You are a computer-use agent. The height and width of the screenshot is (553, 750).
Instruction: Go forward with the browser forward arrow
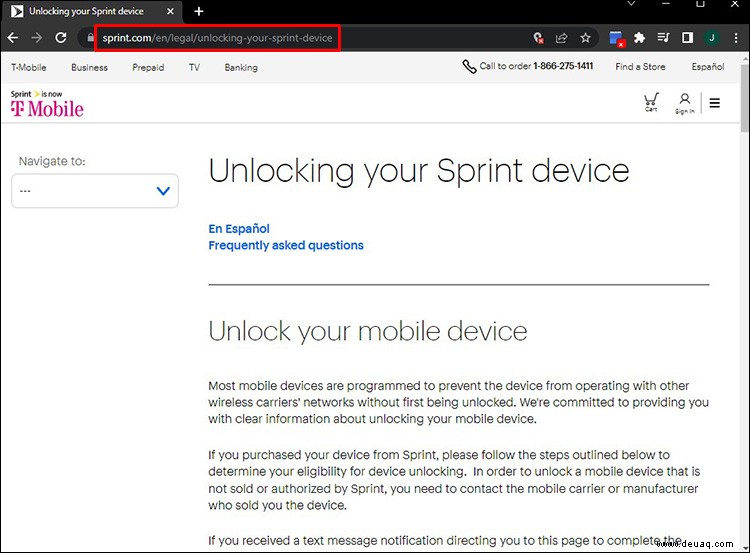(x=37, y=38)
